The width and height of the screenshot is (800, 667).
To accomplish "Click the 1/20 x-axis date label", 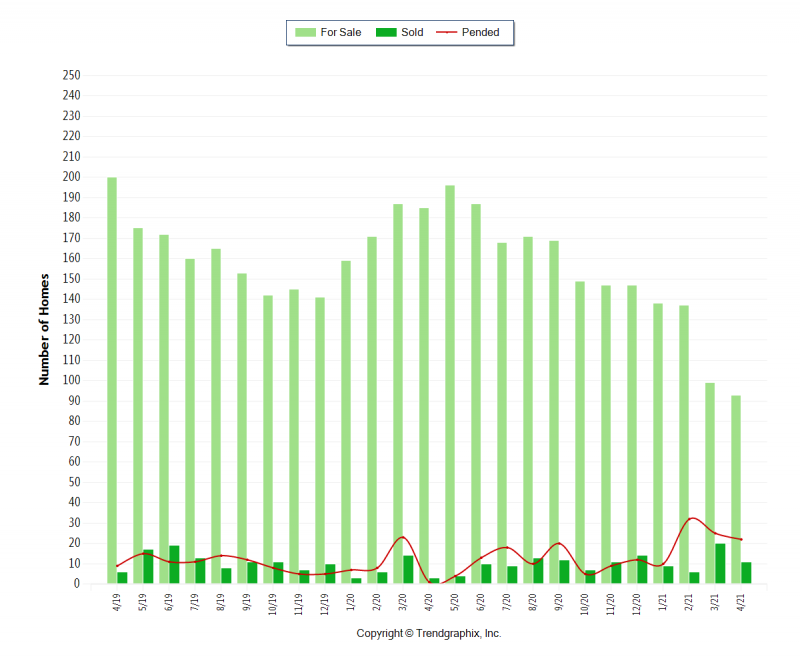I will (349, 603).
